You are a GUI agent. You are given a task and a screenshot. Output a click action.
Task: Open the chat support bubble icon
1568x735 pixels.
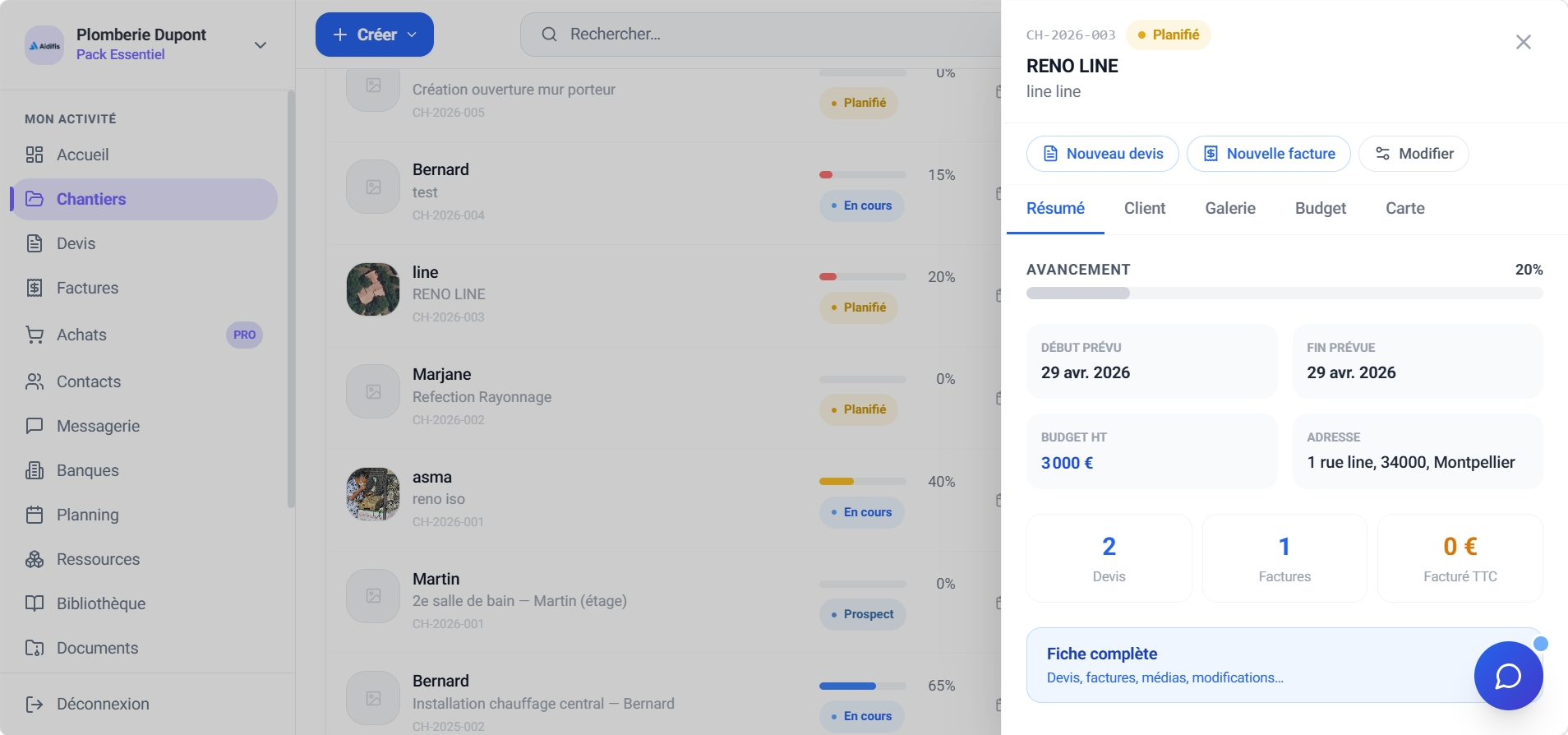(1508, 676)
